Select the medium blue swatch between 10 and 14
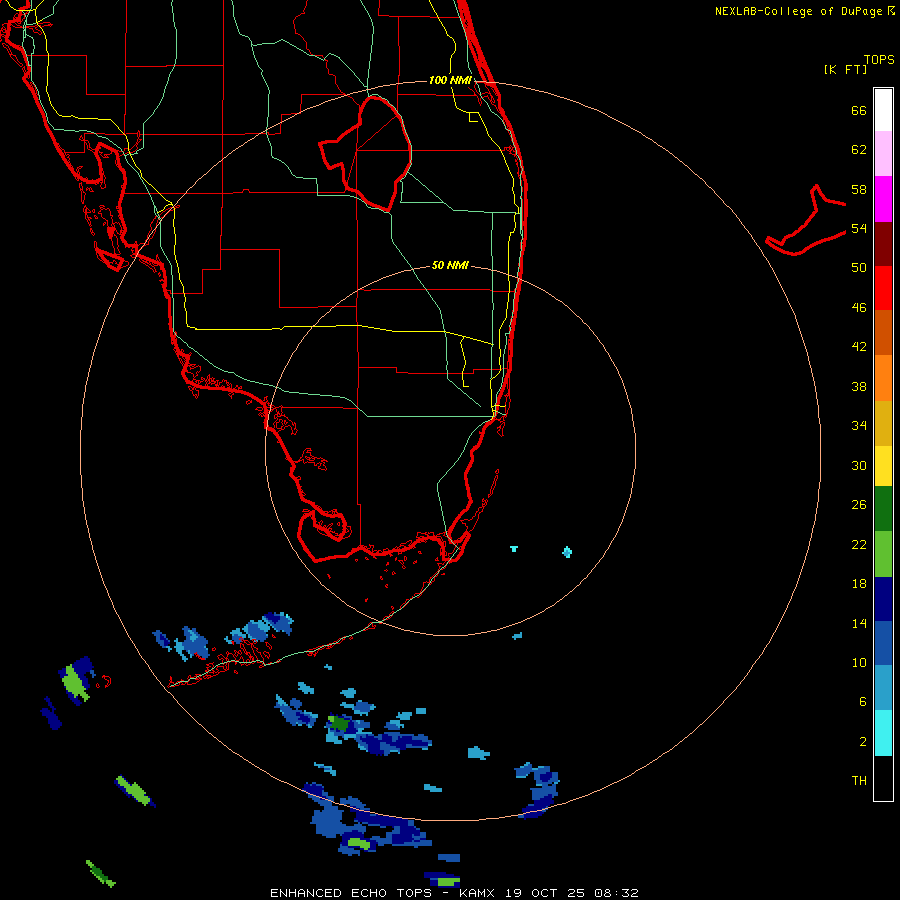Image resolution: width=900 pixels, height=900 pixels. (883, 643)
